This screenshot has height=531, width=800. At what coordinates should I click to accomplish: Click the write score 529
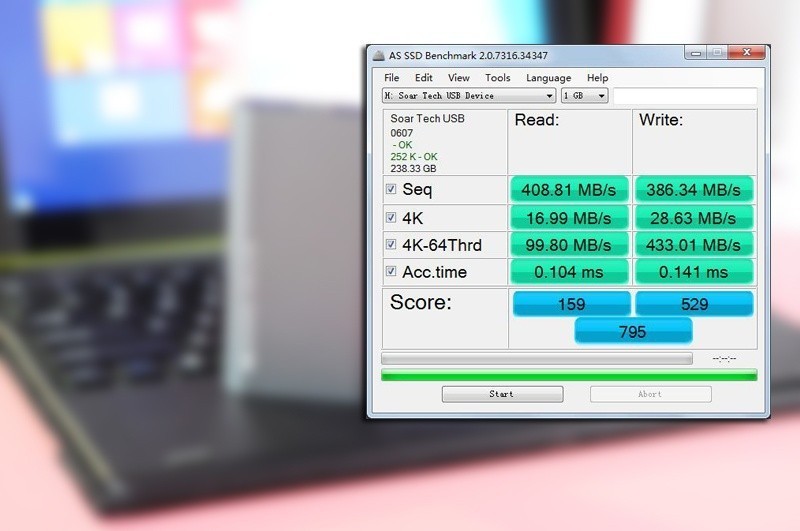pos(694,304)
